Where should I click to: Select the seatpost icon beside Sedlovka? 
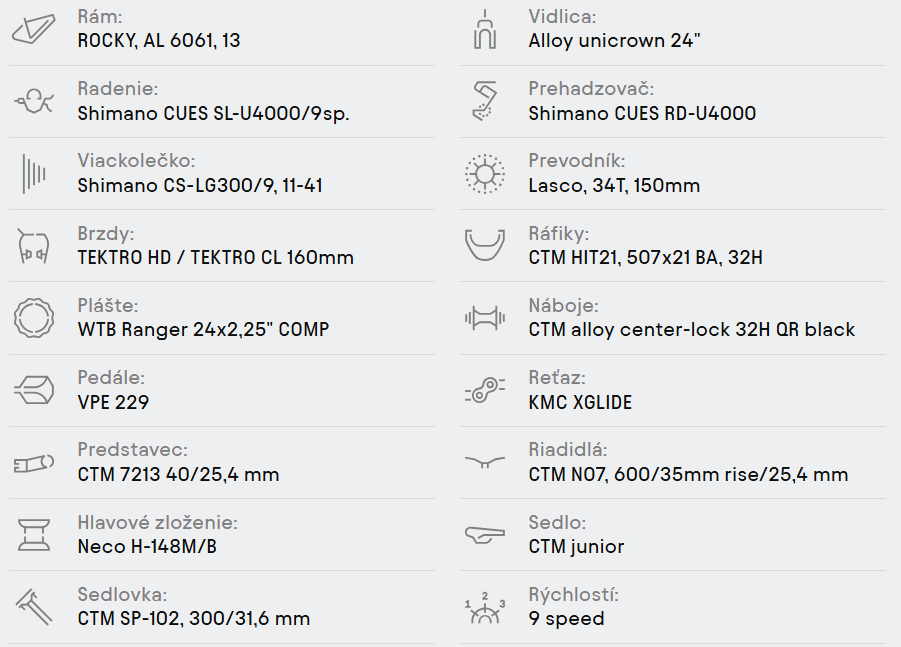click(34, 607)
